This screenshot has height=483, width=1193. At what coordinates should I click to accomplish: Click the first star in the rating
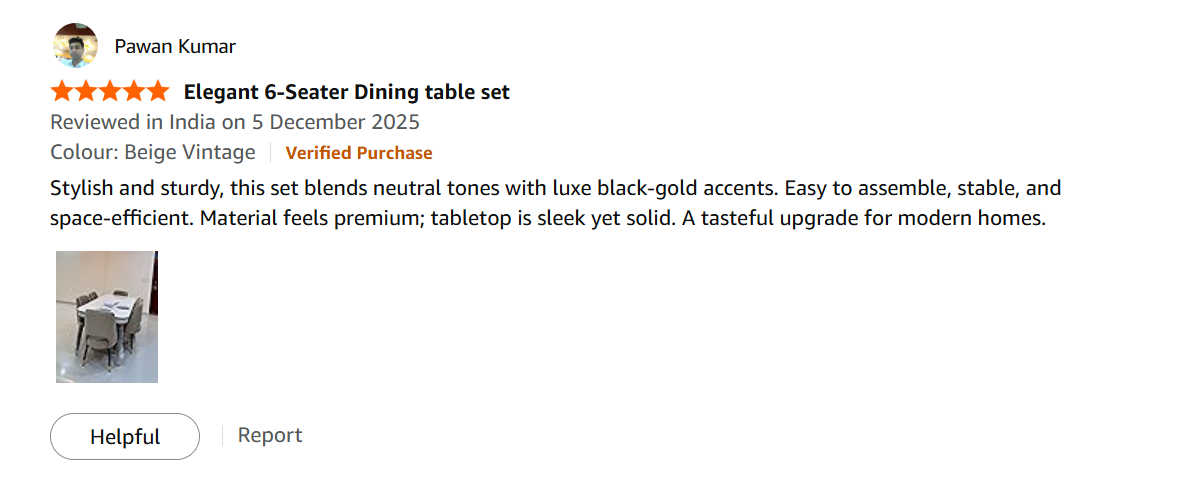click(x=62, y=92)
